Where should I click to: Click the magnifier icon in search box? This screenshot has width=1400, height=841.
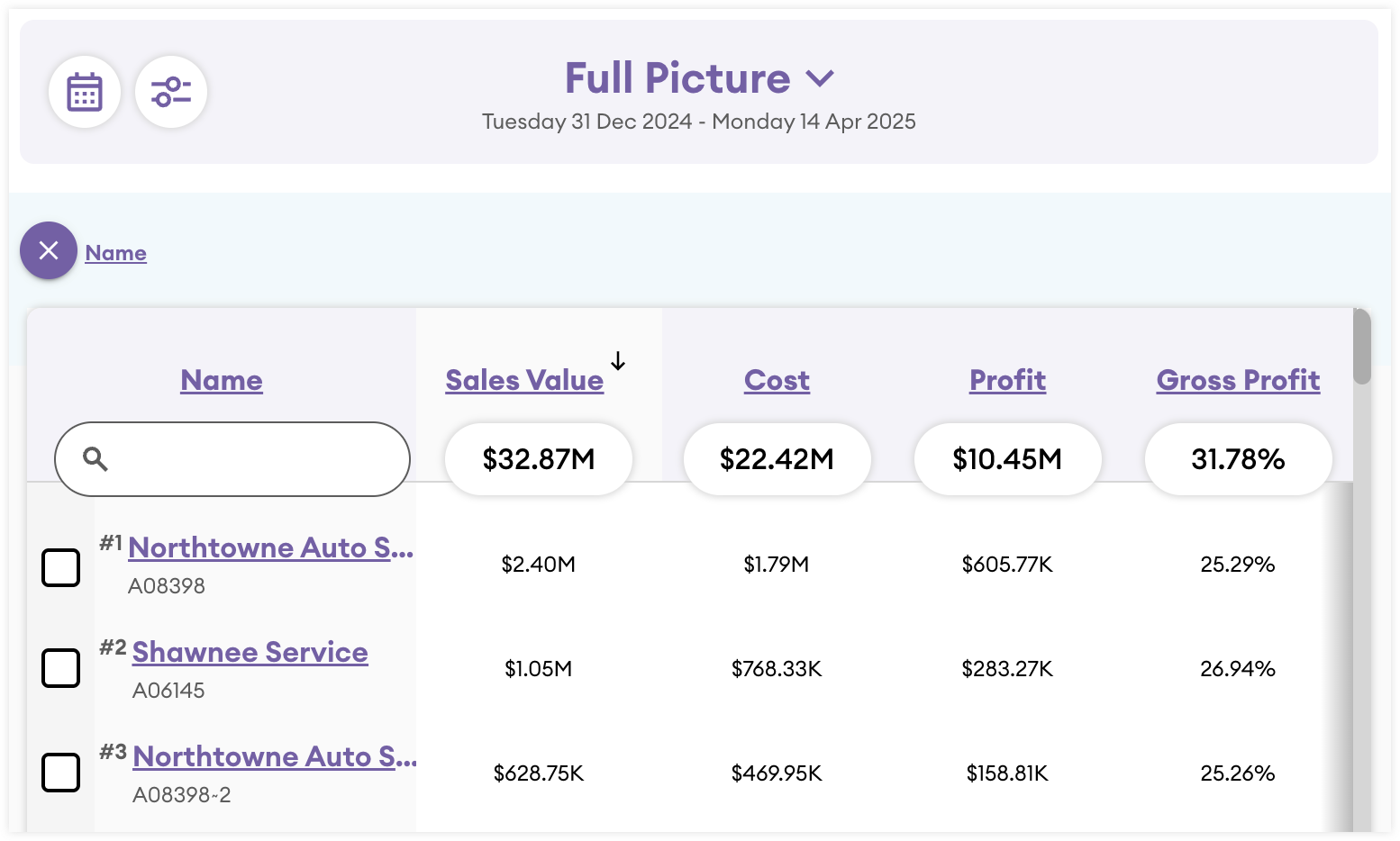(x=95, y=459)
